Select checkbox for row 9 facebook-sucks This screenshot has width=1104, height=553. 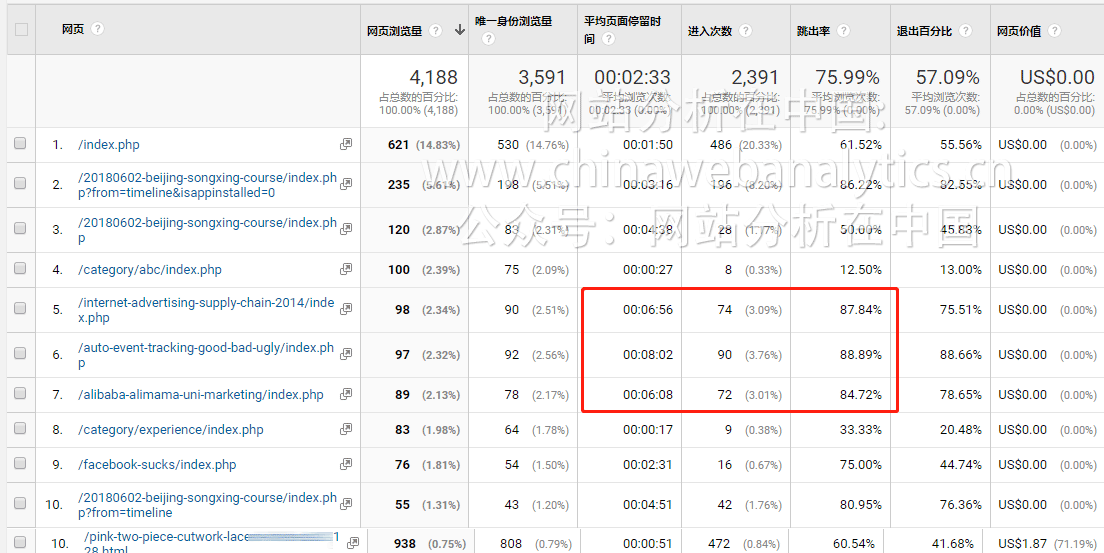(x=20, y=464)
